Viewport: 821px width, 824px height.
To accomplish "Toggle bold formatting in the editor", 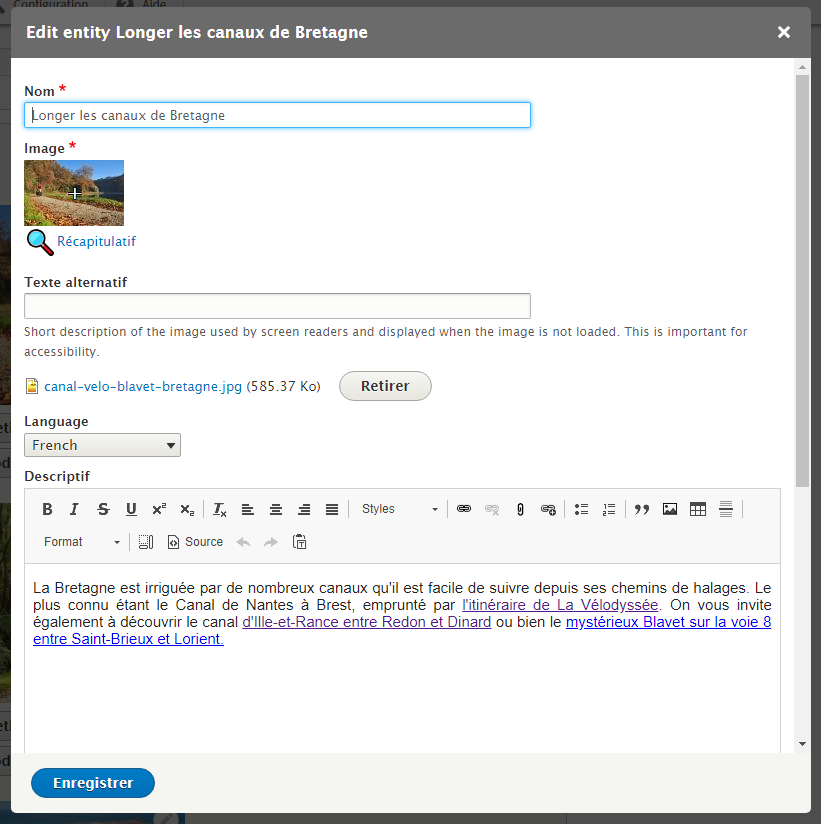I will point(47,509).
